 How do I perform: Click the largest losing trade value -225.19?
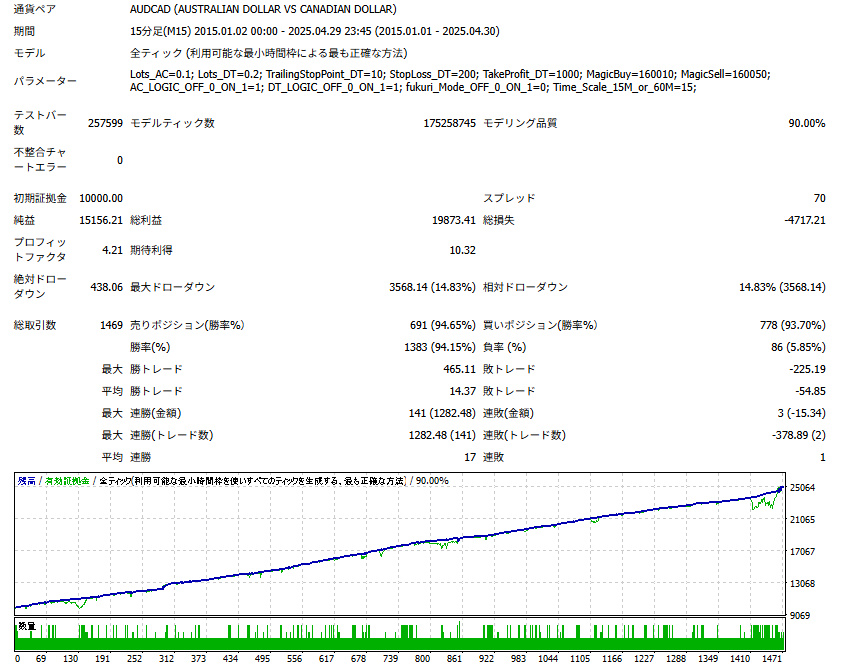coord(807,369)
